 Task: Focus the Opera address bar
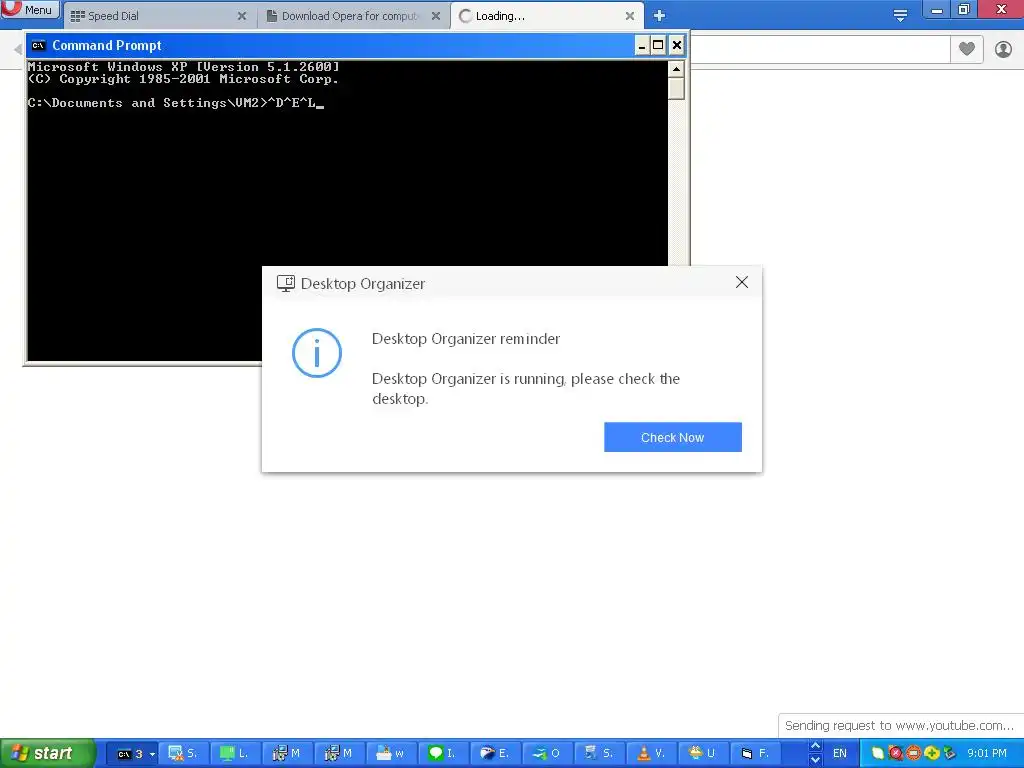pos(820,50)
